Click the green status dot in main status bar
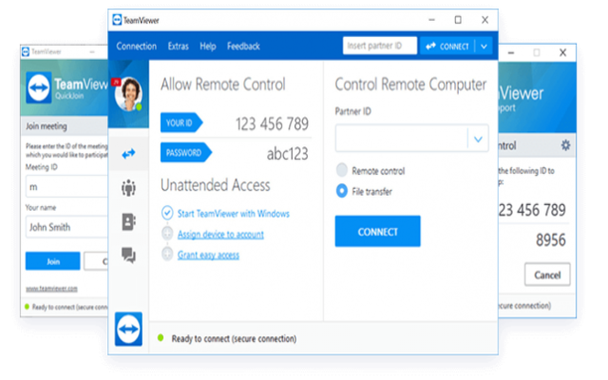Image resolution: width=608 pixels, height=380 pixels. [161, 338]
